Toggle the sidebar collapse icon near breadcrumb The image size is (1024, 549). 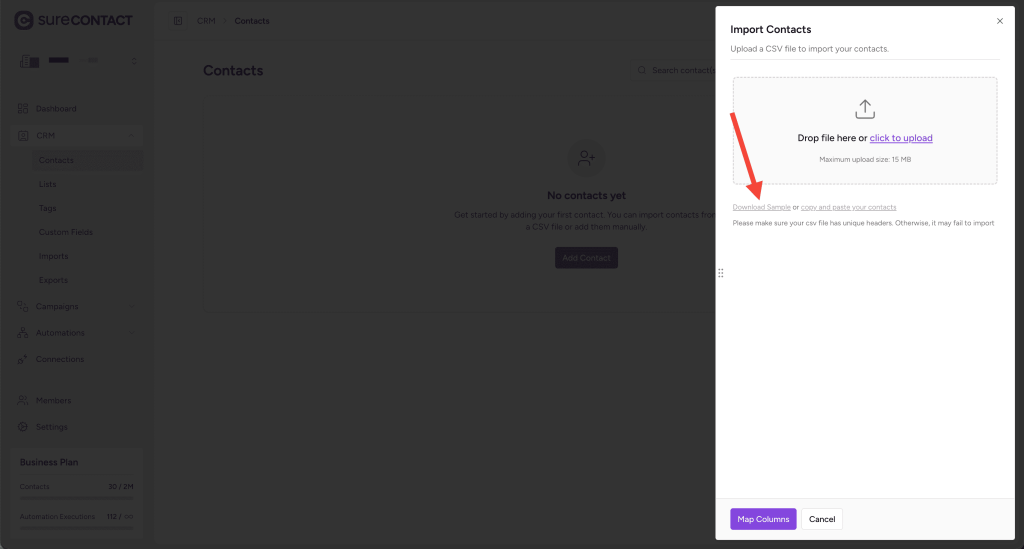(x=178, y=21)
